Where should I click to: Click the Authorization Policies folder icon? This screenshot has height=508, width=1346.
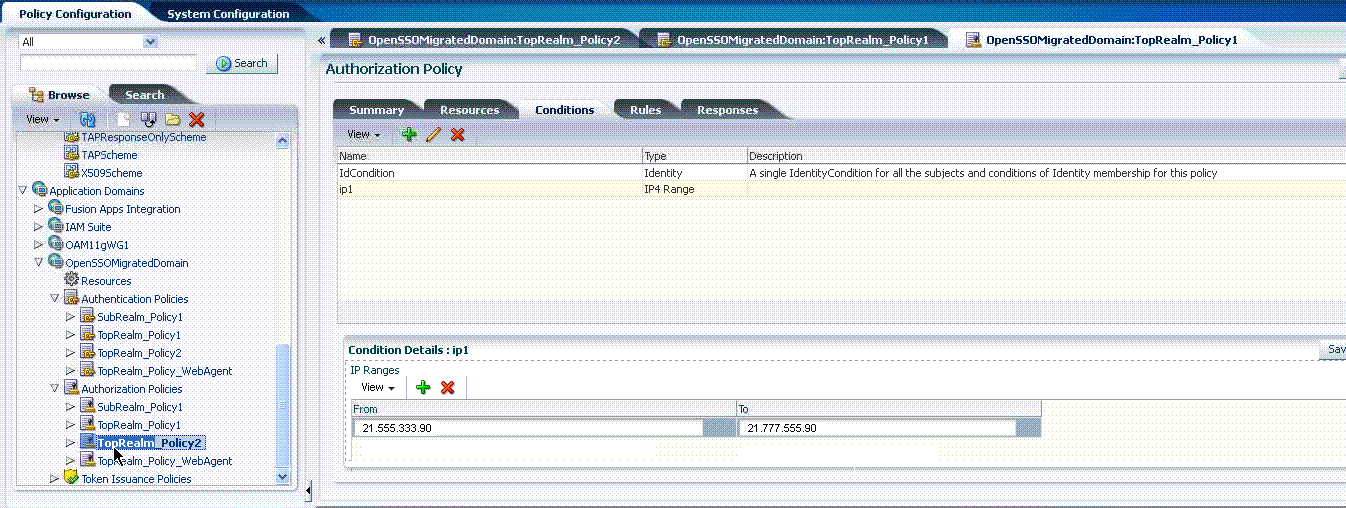point(71,388)
